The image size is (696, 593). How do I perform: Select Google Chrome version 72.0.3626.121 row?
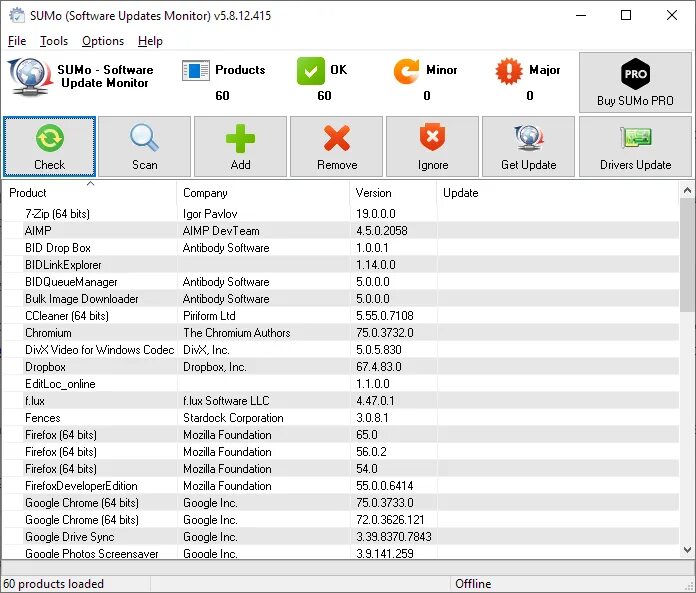pos(341,520)
